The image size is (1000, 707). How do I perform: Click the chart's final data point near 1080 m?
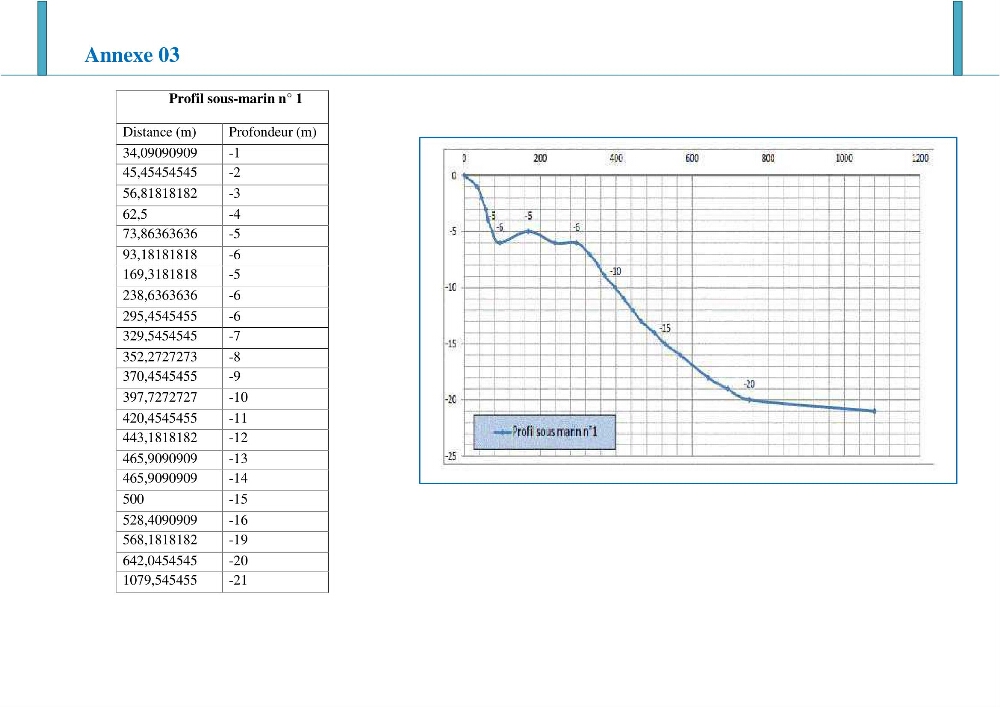(874, 411)
